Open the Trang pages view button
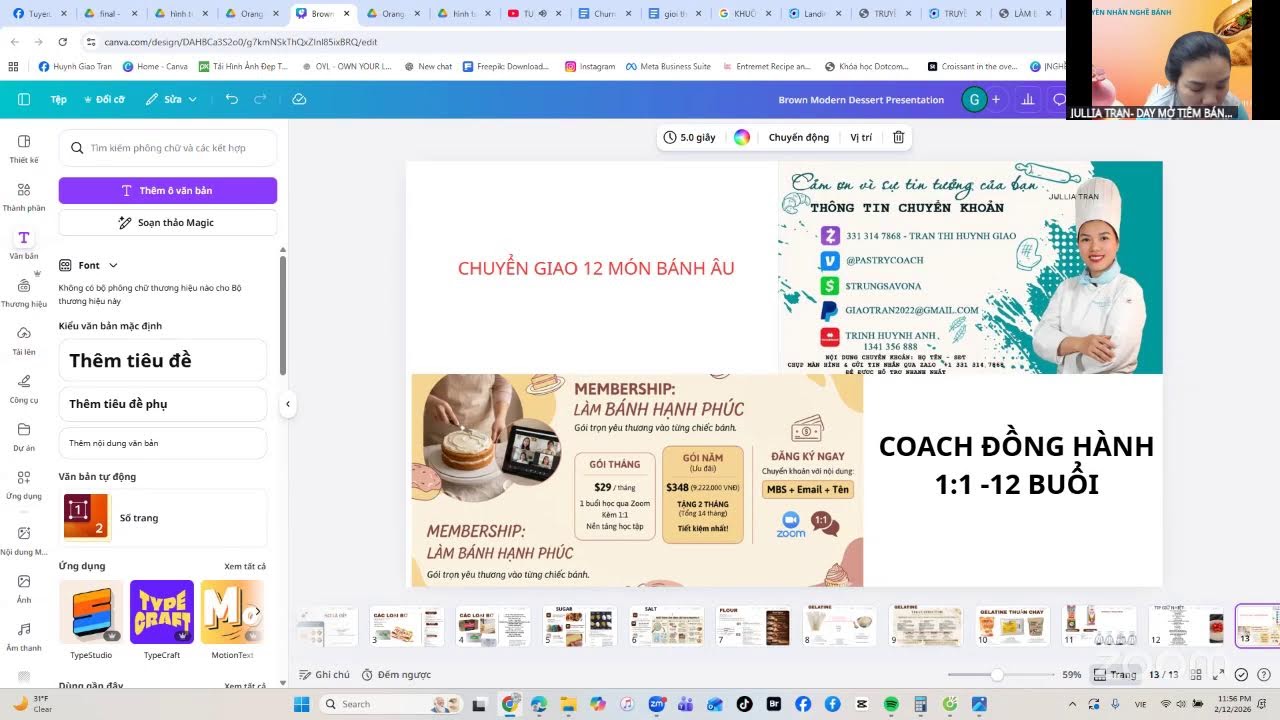The image size is (1280, 720). click(1116, 674)
